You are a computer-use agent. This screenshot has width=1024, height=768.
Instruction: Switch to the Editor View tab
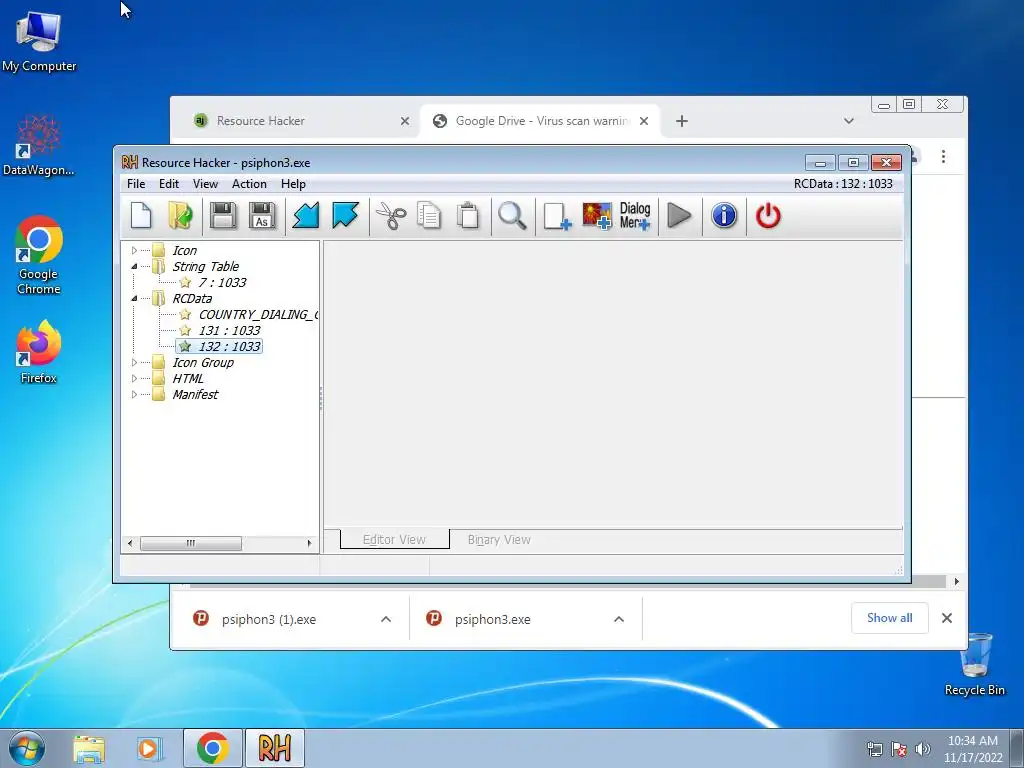394,539
